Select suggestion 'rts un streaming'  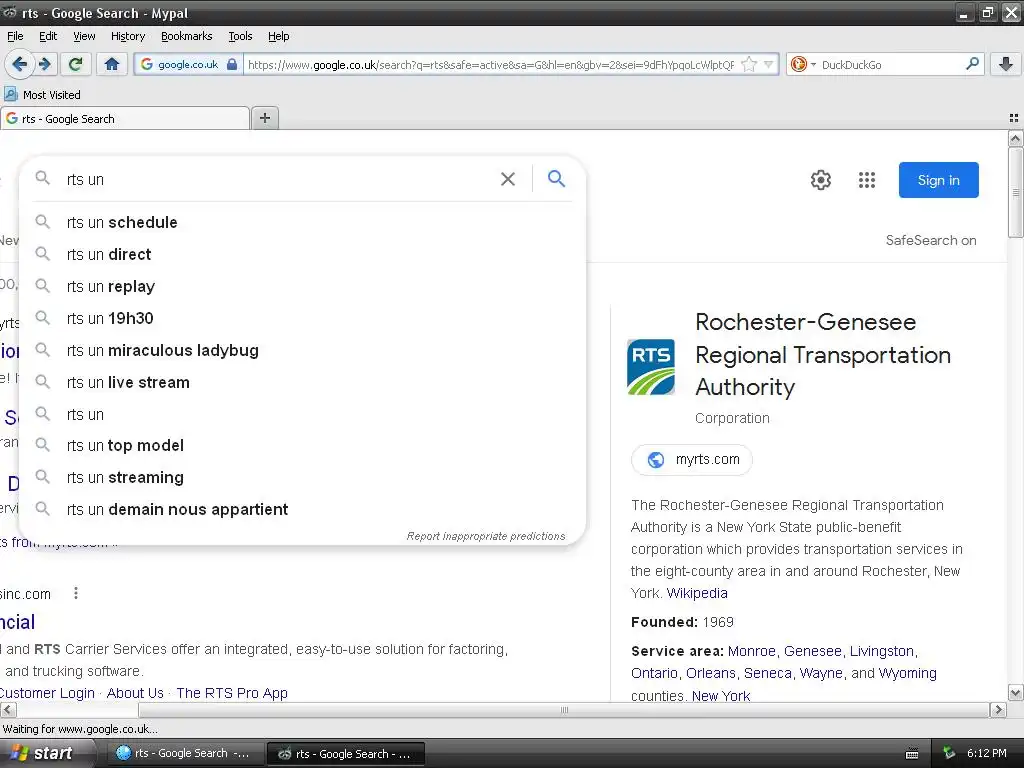[x=303, y=477]
